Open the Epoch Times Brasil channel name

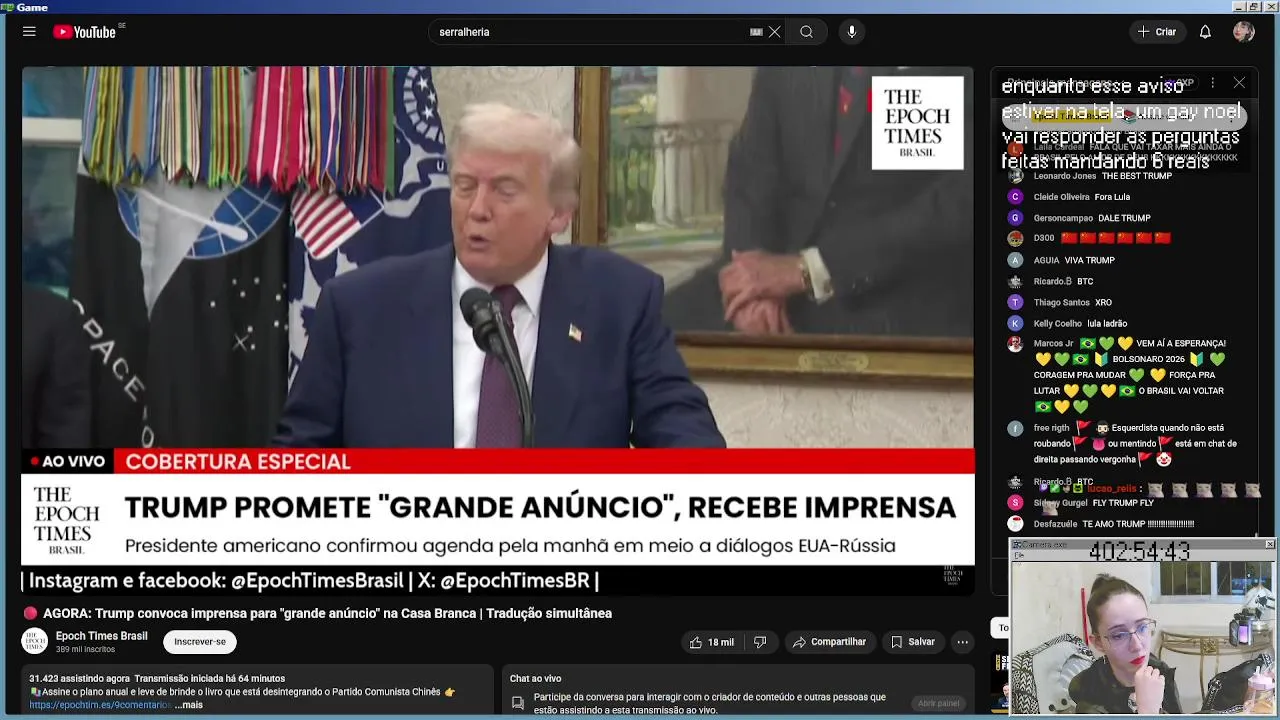click(x=101, y=636)
